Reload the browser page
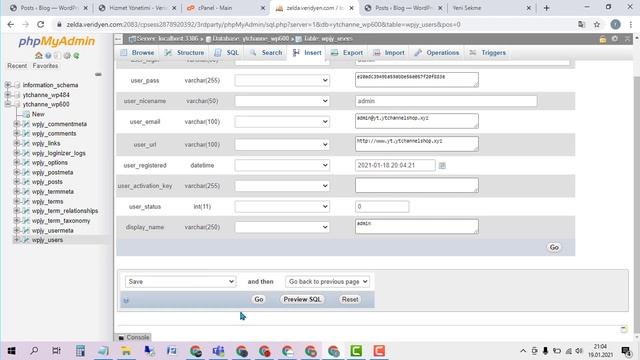The height and width of the screenshot is (360, 640). (40, 24)
